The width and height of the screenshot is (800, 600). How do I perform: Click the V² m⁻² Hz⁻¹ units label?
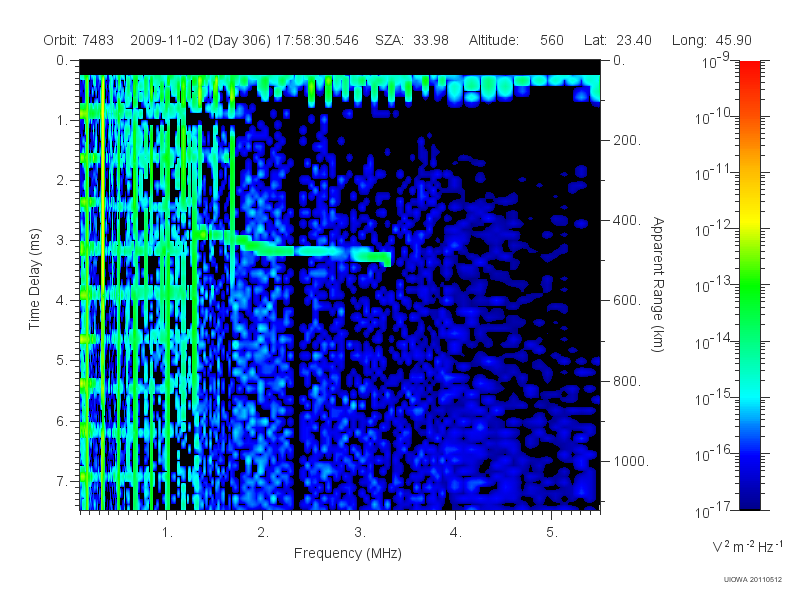tap(747, 546)
